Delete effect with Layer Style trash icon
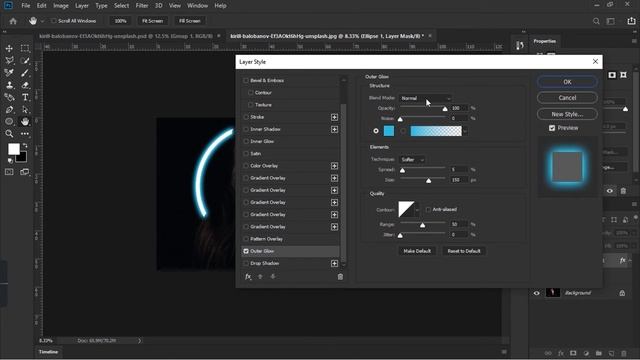The image size is (640, 360). pyautogui.click(x=340, y=277)
